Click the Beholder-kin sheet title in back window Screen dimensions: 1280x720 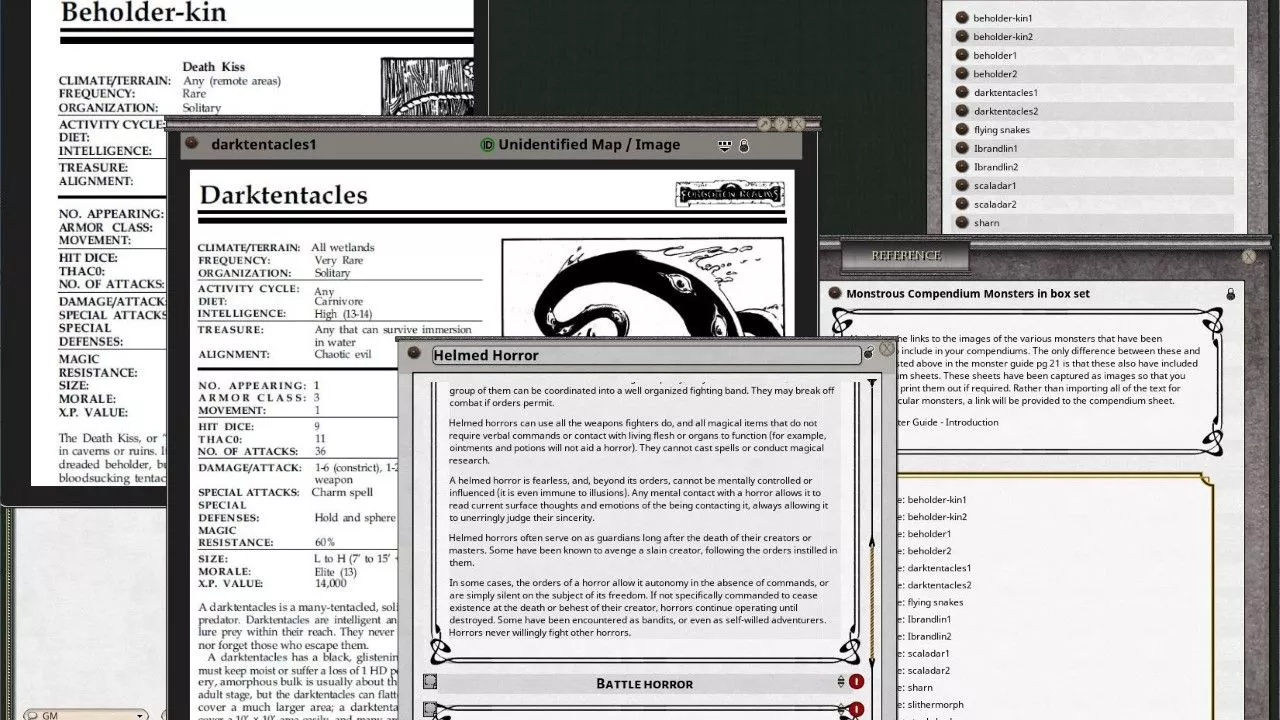point(144,13)
